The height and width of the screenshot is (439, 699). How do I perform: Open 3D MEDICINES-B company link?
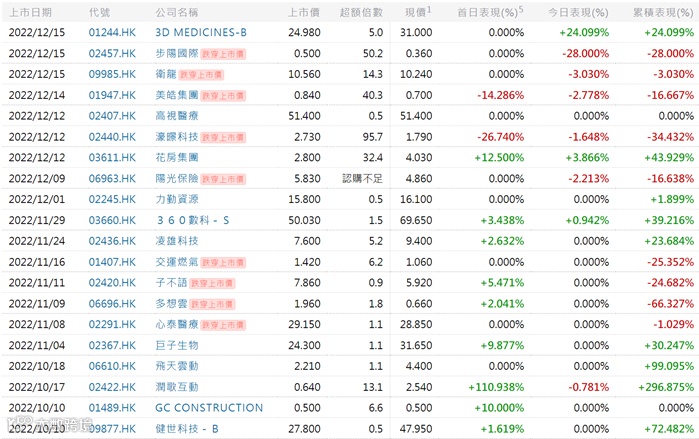[201, 33]
